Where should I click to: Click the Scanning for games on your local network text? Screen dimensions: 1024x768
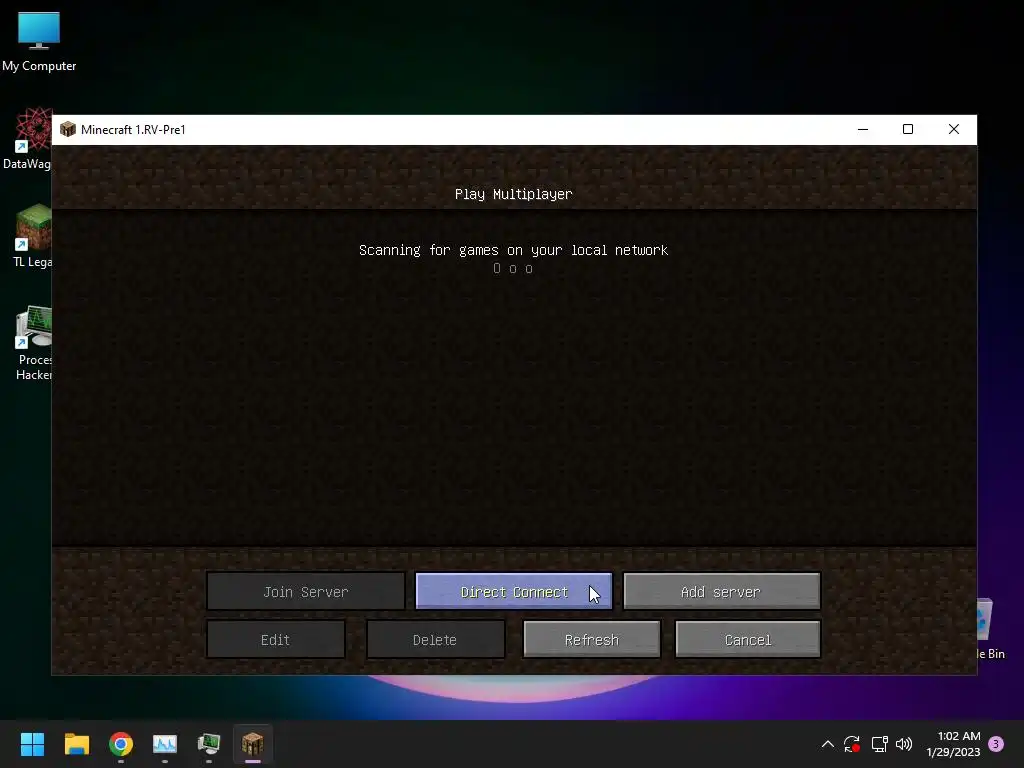[513, 250]
